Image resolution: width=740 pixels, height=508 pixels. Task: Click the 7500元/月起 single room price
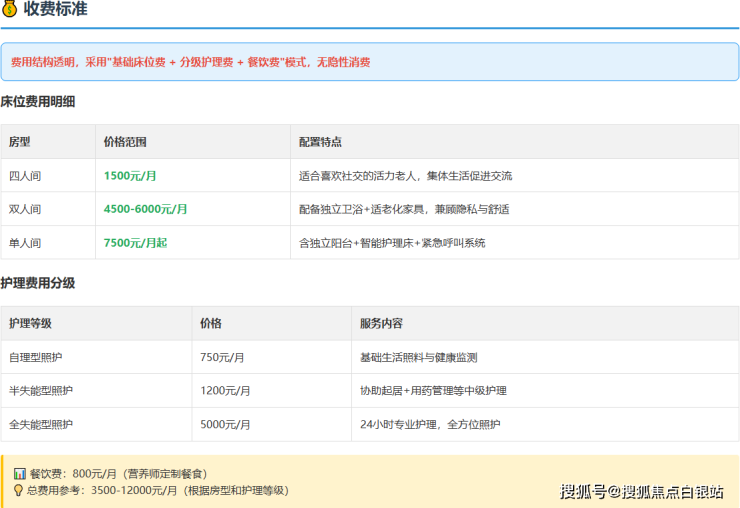point(135,243)
